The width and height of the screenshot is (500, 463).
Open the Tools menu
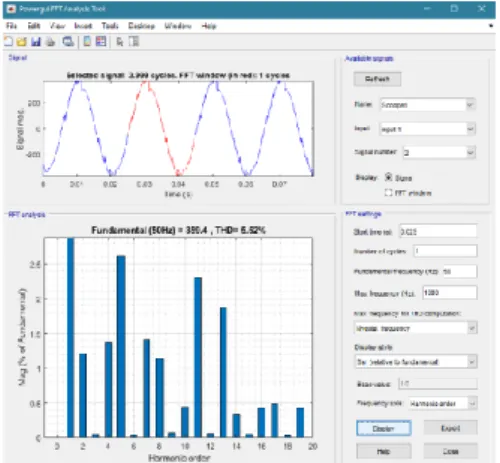pos(110,26)
